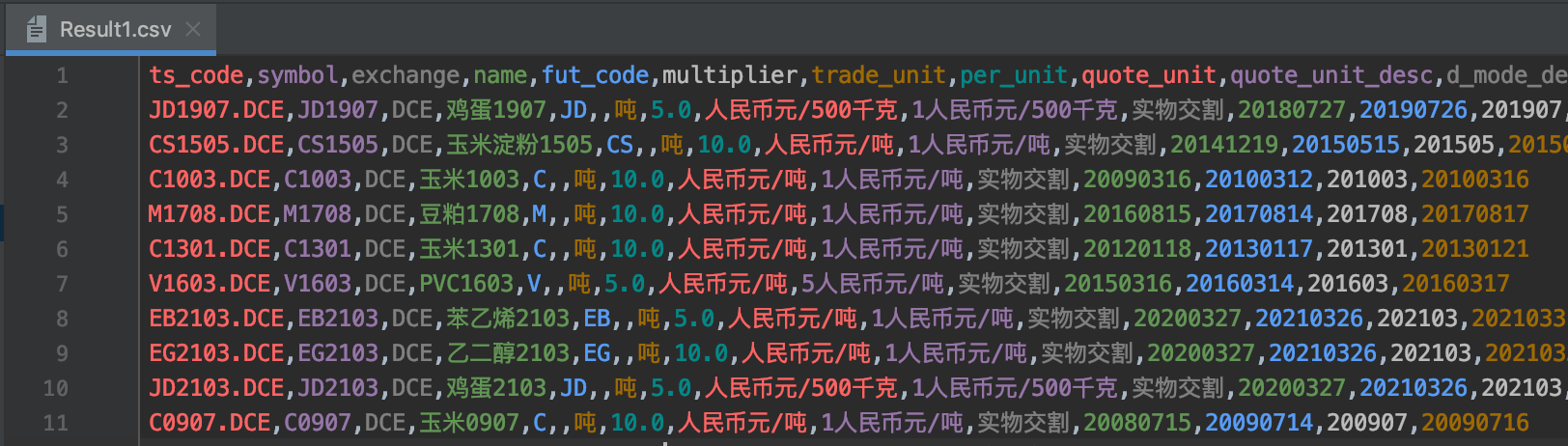Click date 20100312 on line 4
This screenshot has width=1568, height=446.
click(1258, 180)
